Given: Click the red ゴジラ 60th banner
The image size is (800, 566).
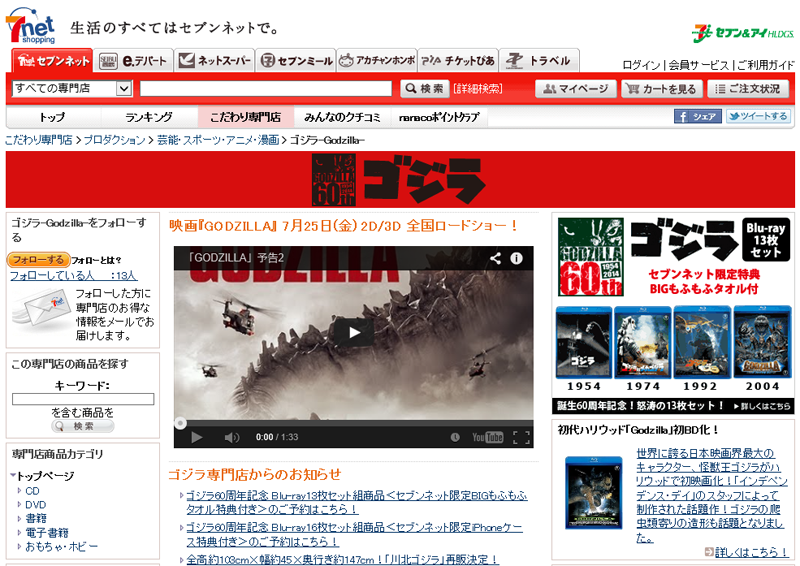Looking at the screenshot, I should click(x=400, y=179).
